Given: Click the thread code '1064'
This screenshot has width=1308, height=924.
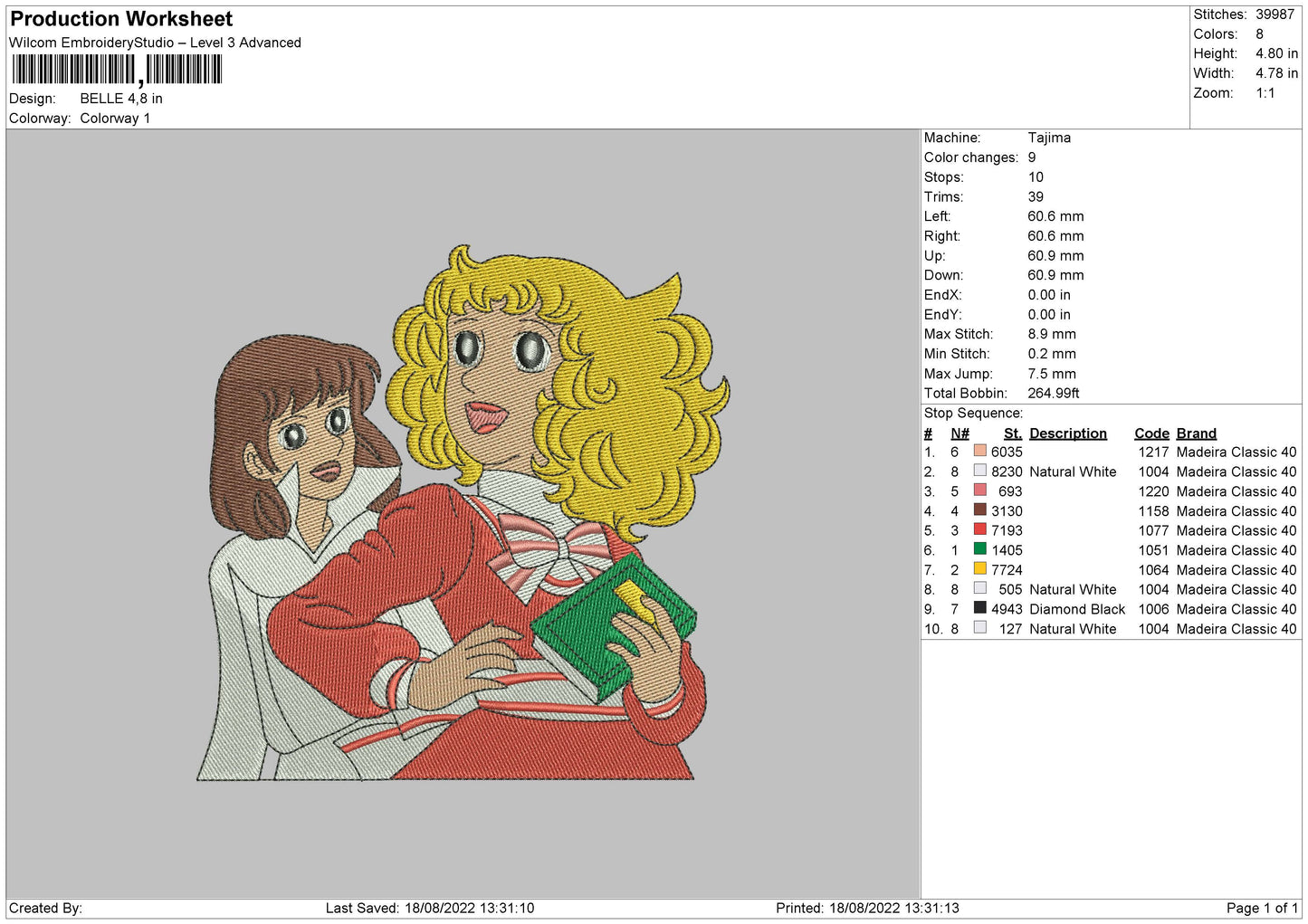Looking at the screenshot, I should click(x=1153, y=570).
